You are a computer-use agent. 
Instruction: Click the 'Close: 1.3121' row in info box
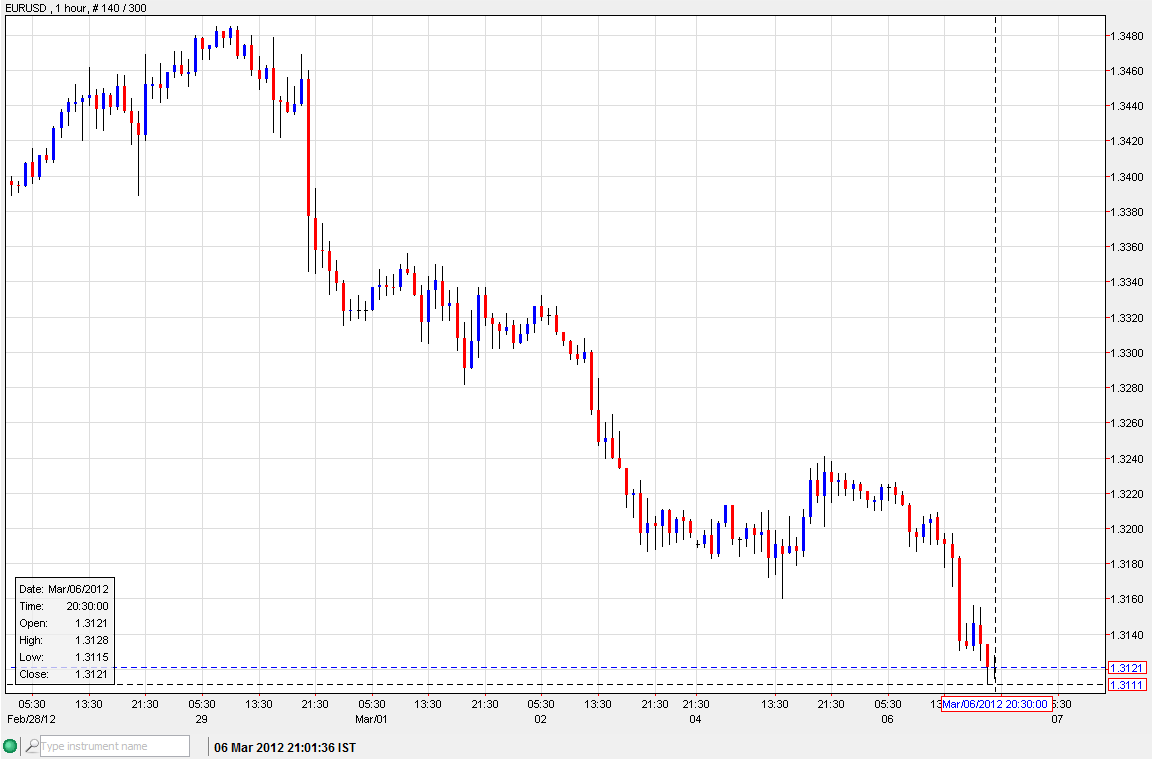click(x=64, y=674)
